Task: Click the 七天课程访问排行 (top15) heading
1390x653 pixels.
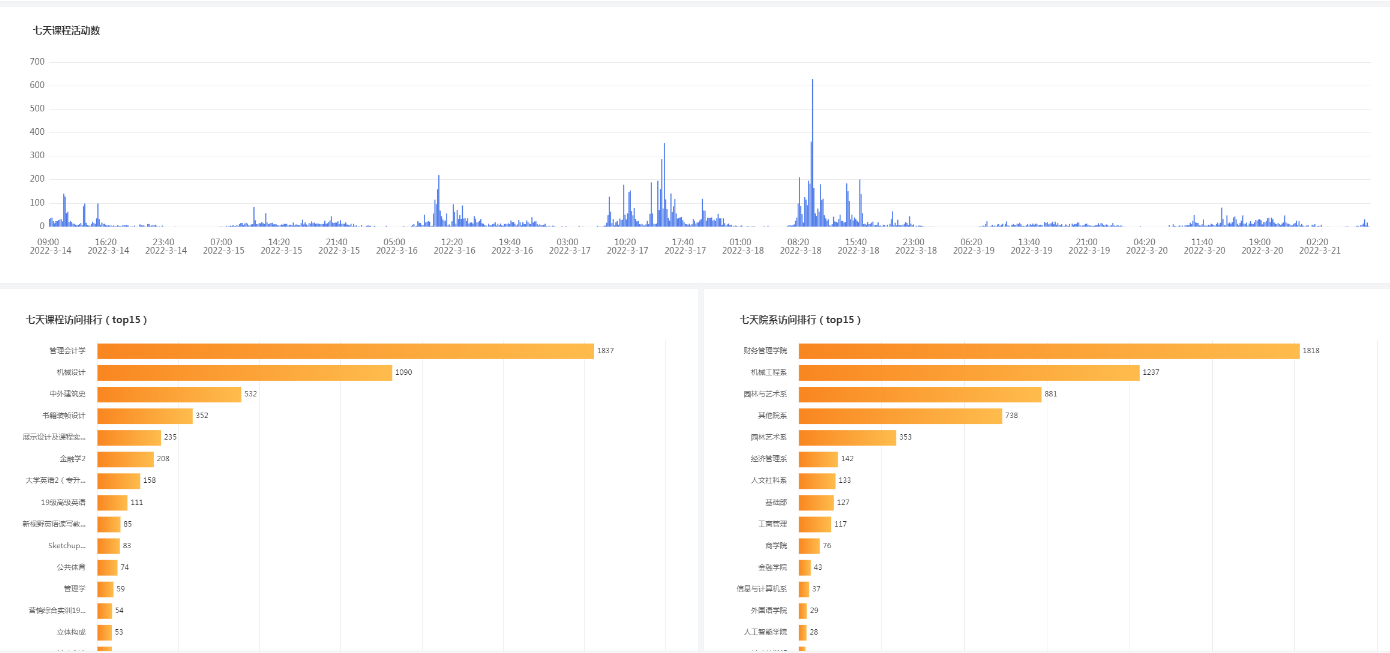Action: pos(87,320)
